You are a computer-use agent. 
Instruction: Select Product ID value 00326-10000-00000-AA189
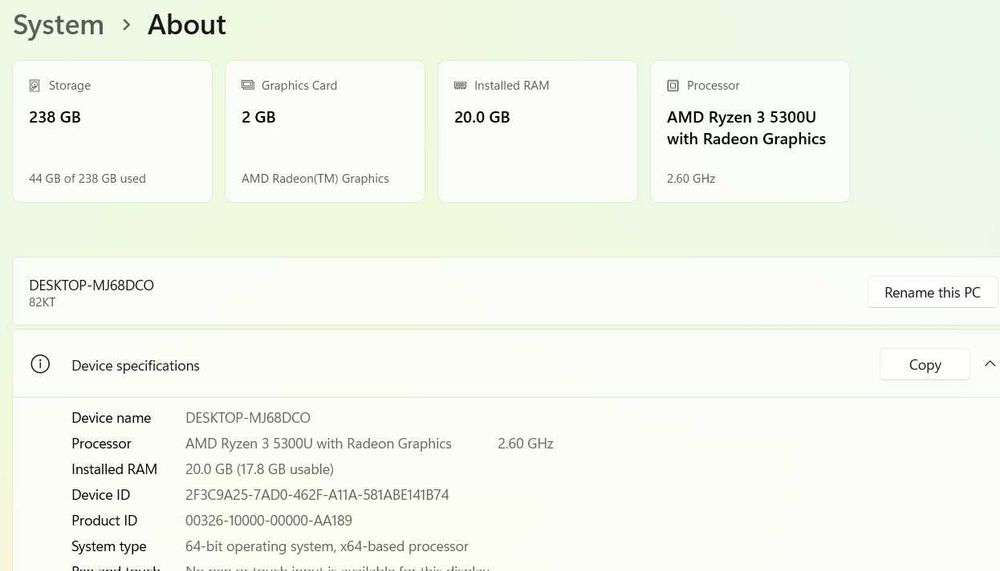coord(268,521)
